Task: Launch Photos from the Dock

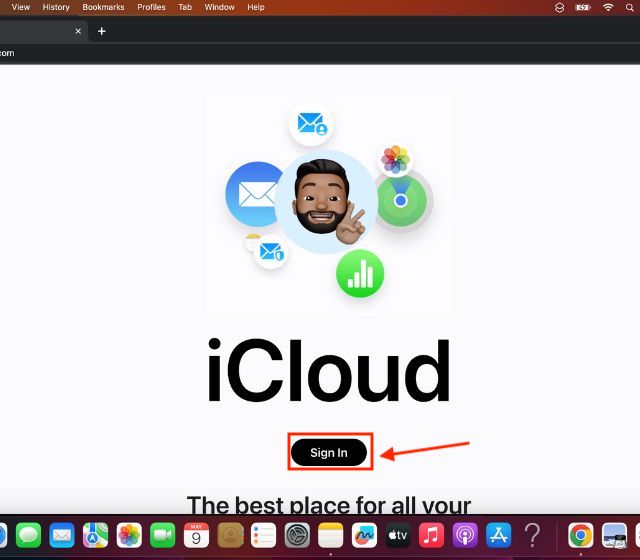Action: pyautogui.click(x=129, y=535)
